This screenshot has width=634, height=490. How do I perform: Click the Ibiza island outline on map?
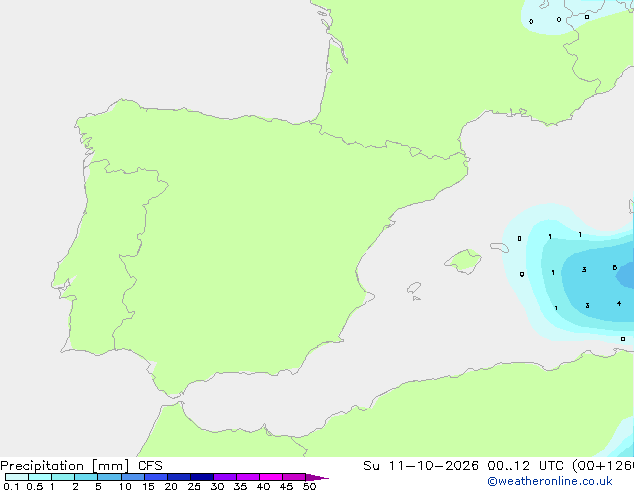(x=414, y=288)
